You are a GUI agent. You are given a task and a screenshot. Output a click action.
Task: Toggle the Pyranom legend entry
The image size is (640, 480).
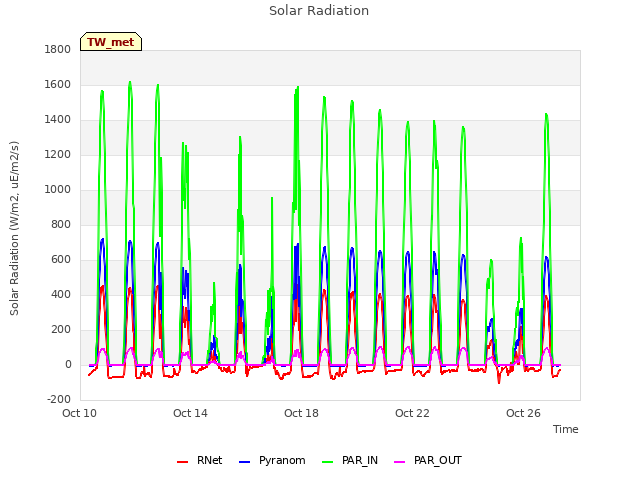point(272,460)
